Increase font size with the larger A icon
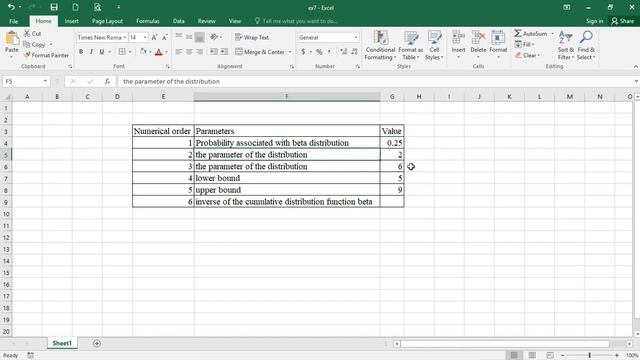This screenshot has width=640, height=360. coord(154,37)
